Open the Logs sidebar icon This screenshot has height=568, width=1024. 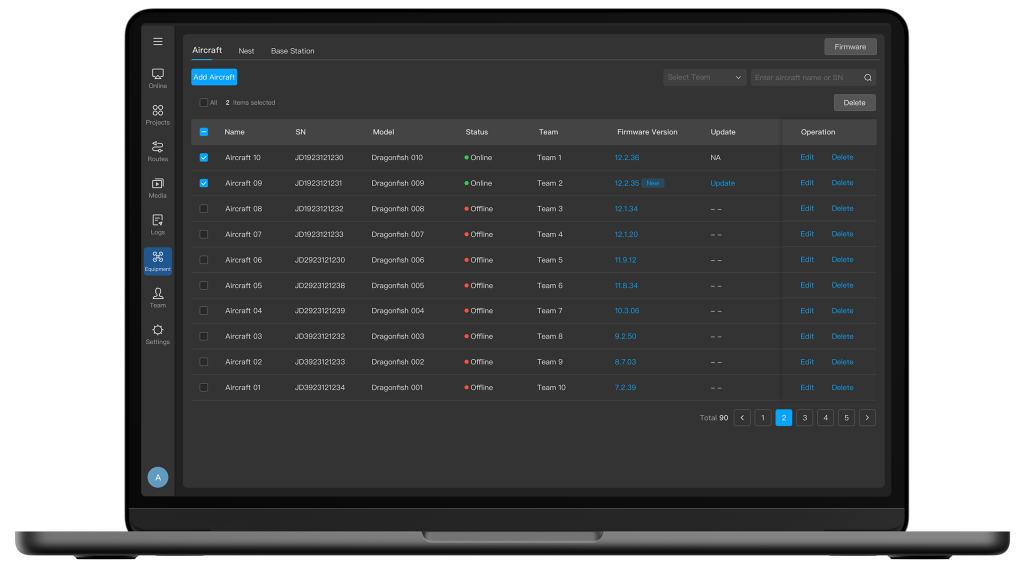(x=158, y=223)
